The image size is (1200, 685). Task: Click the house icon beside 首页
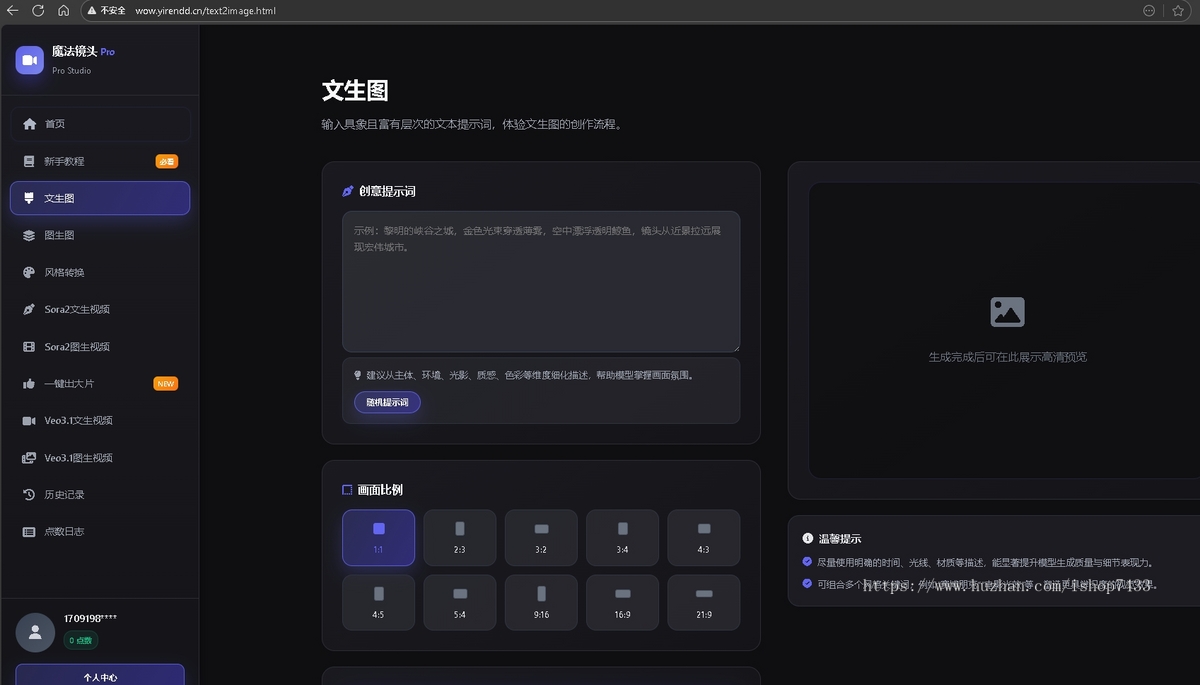[29, 124]
